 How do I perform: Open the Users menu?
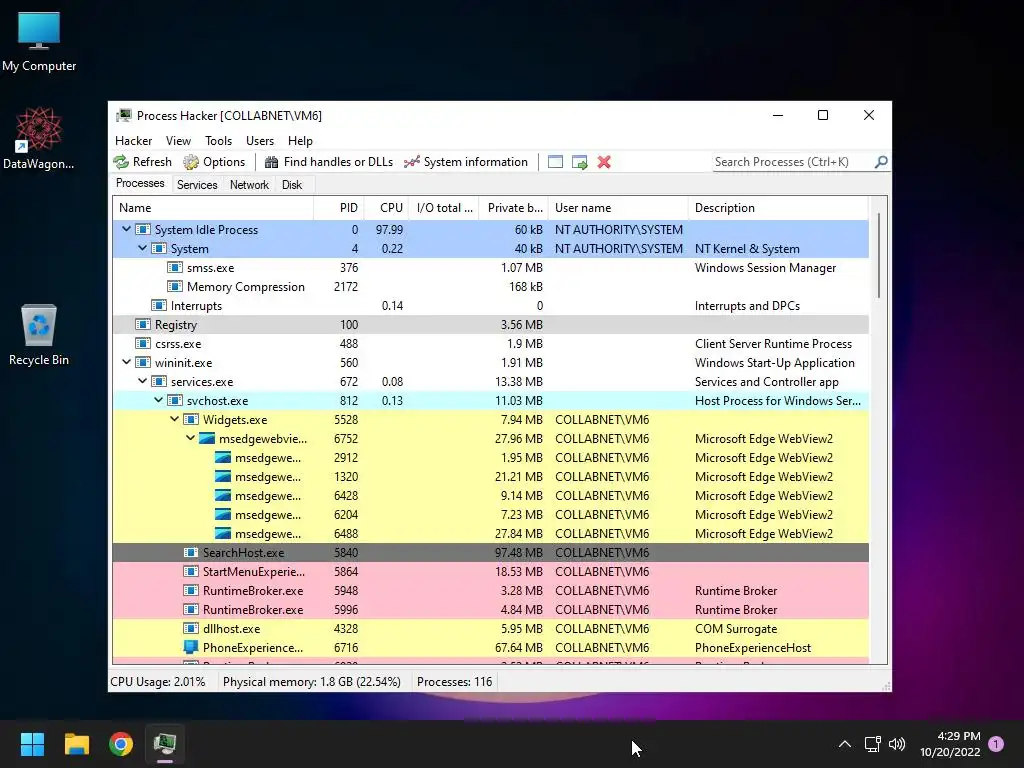click(260, 140)
